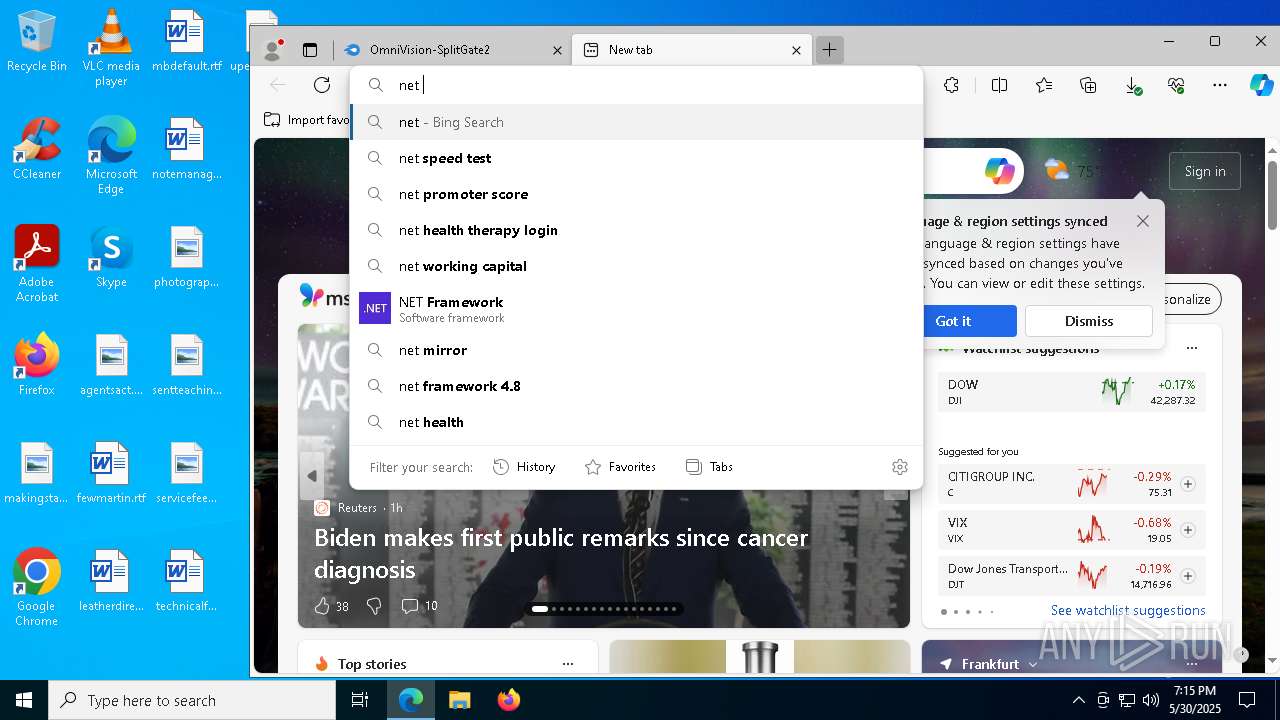Open the Extensions puzzle icon
1280x720 pixels.
point(951,85)
